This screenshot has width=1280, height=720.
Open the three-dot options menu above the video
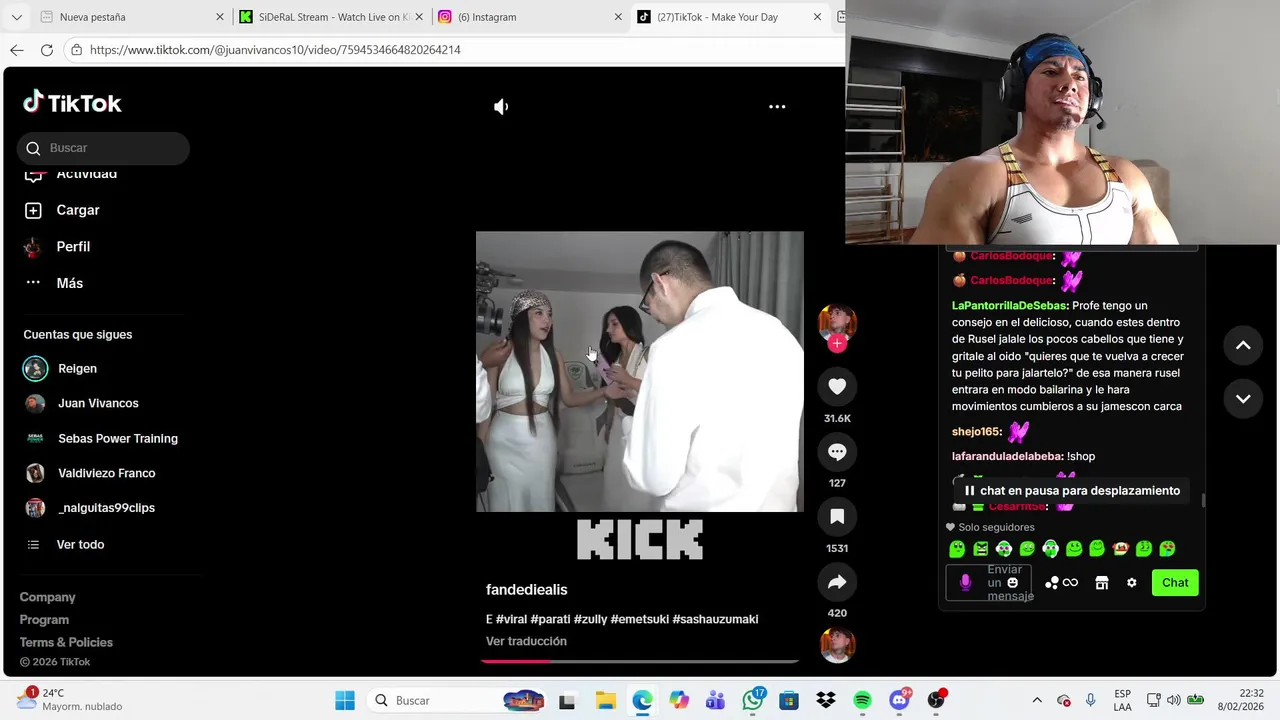[x=777, y=107]
